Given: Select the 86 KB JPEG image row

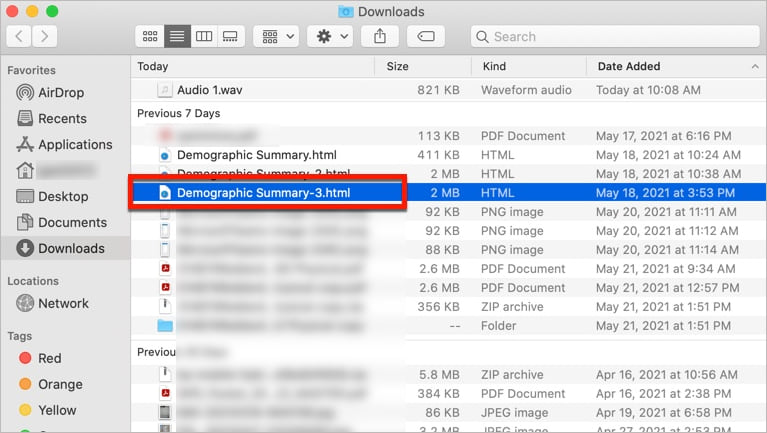Looking at the screenshot, I should (x=449, y=413).
